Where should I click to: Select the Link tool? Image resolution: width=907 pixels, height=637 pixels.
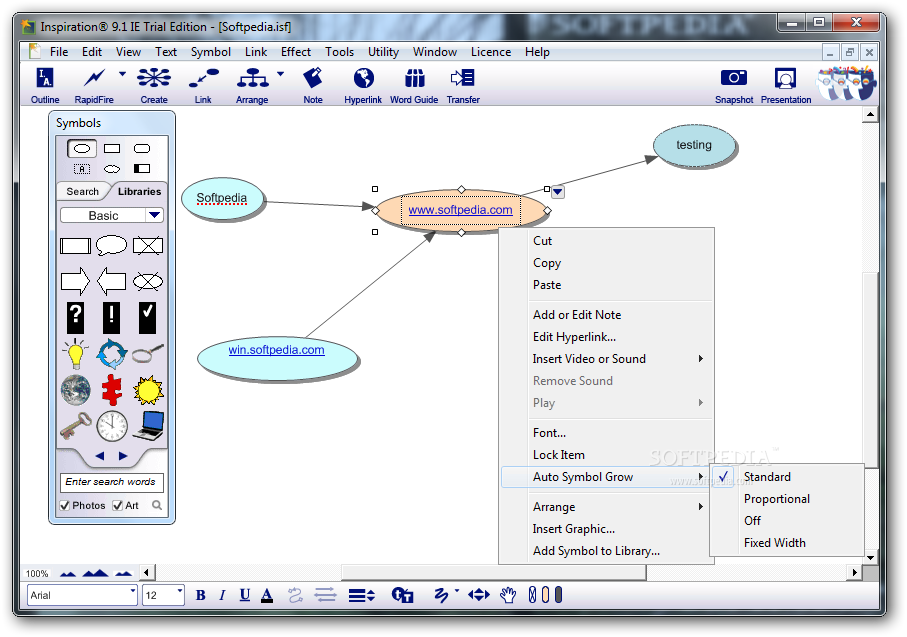203,85
